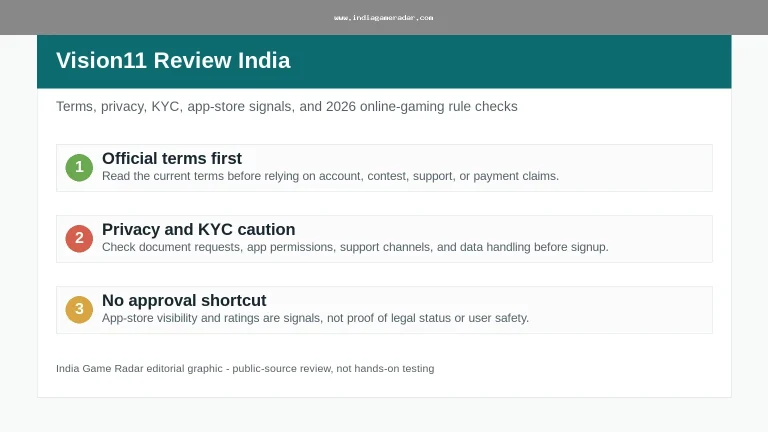768x432 pixels.
Task: Select the No approval shortcut heading
Action: pos(184,300)
